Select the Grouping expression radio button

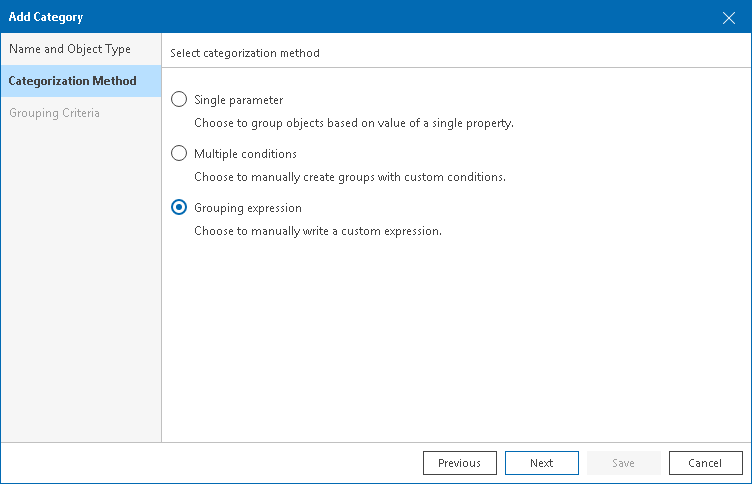pos(179,208)
